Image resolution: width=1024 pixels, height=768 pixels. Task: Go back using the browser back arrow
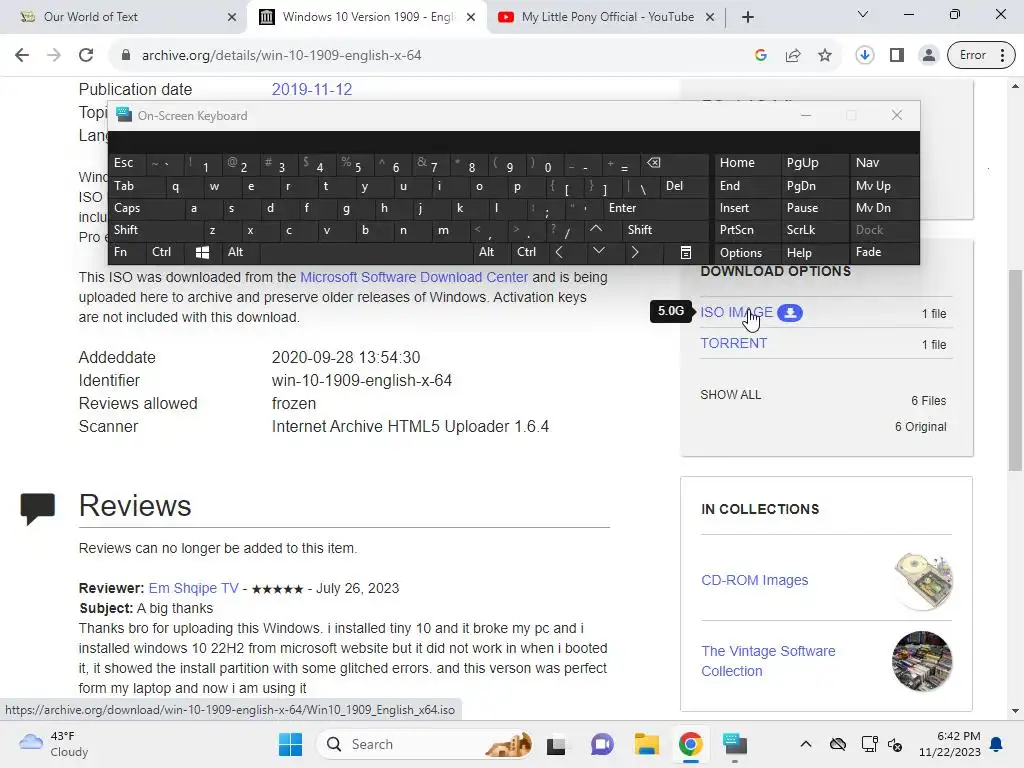pyautogui.click(x=22, y=56)
